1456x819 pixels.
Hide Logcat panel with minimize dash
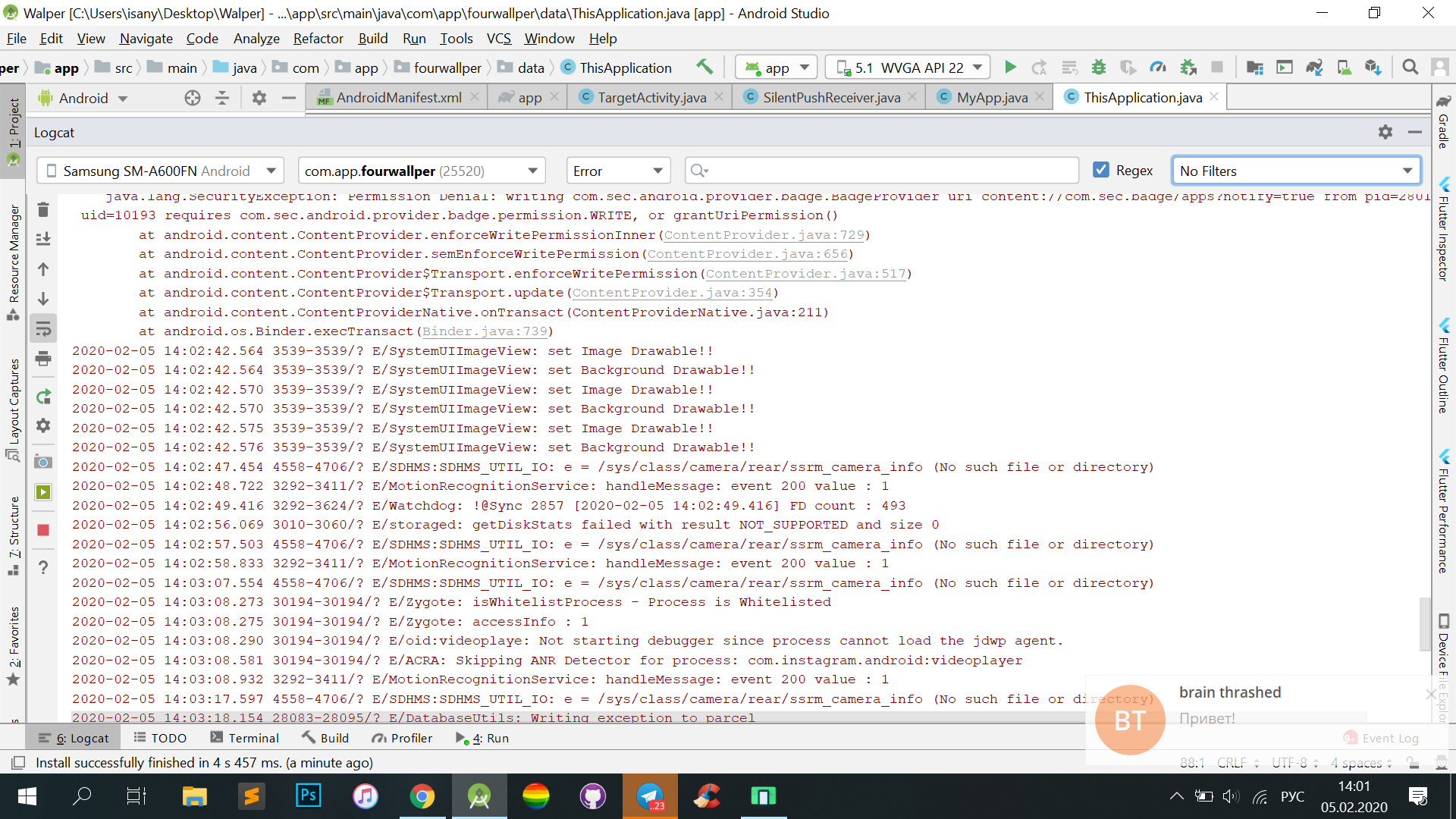[x=1415, y=132]
